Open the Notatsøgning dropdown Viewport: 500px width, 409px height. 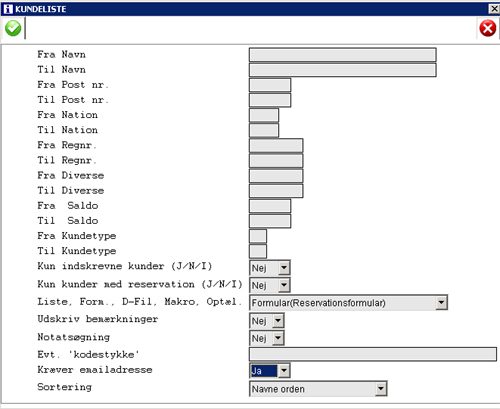[x=278, y=338]
